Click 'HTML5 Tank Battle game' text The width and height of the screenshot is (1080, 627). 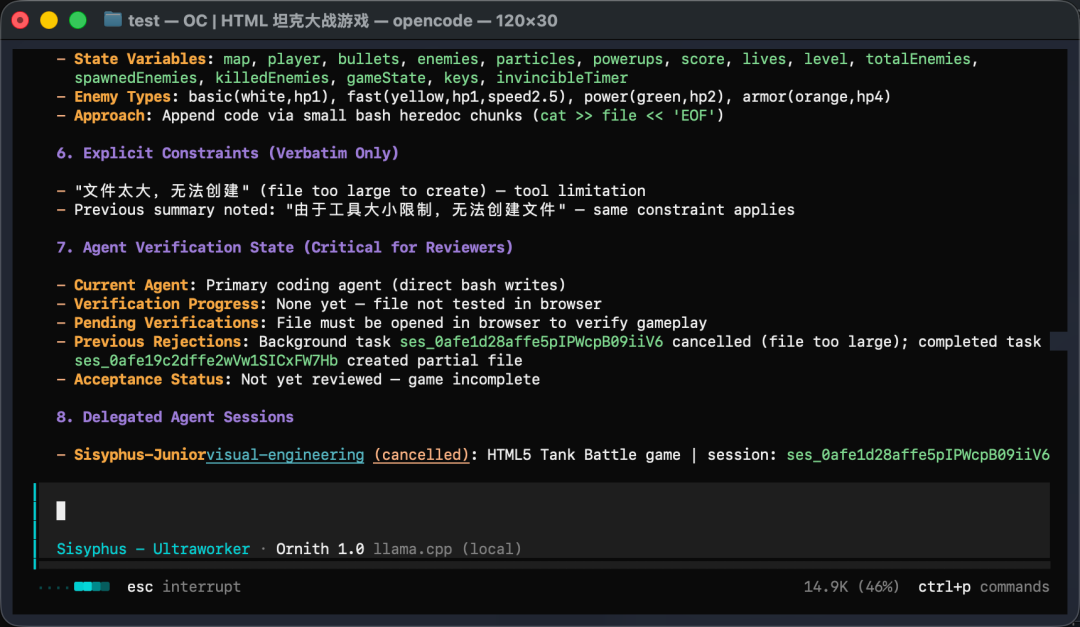pos(583,455)
